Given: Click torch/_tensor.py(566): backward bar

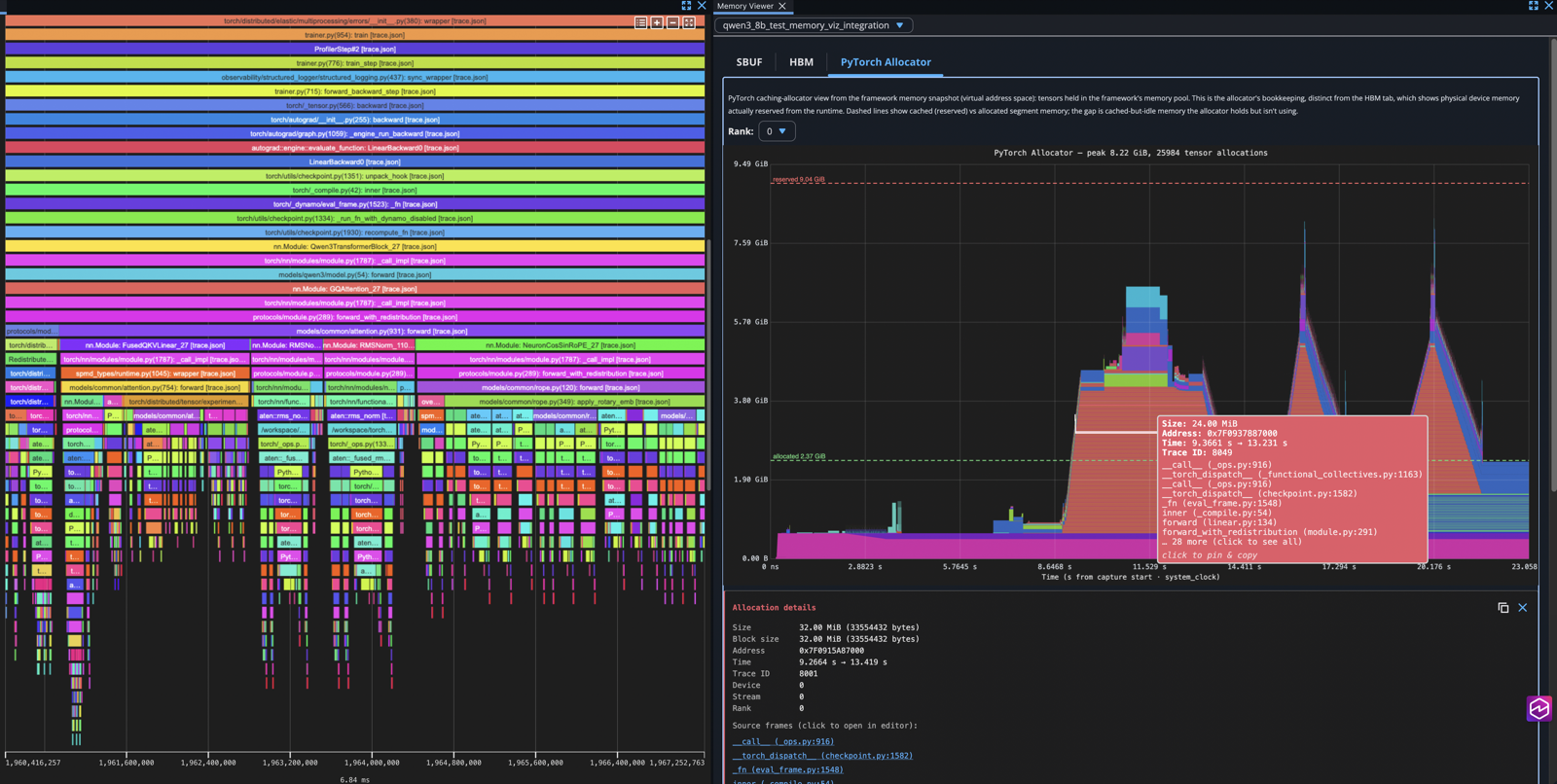Looking at the screenshot, I should tap(354, 105).
